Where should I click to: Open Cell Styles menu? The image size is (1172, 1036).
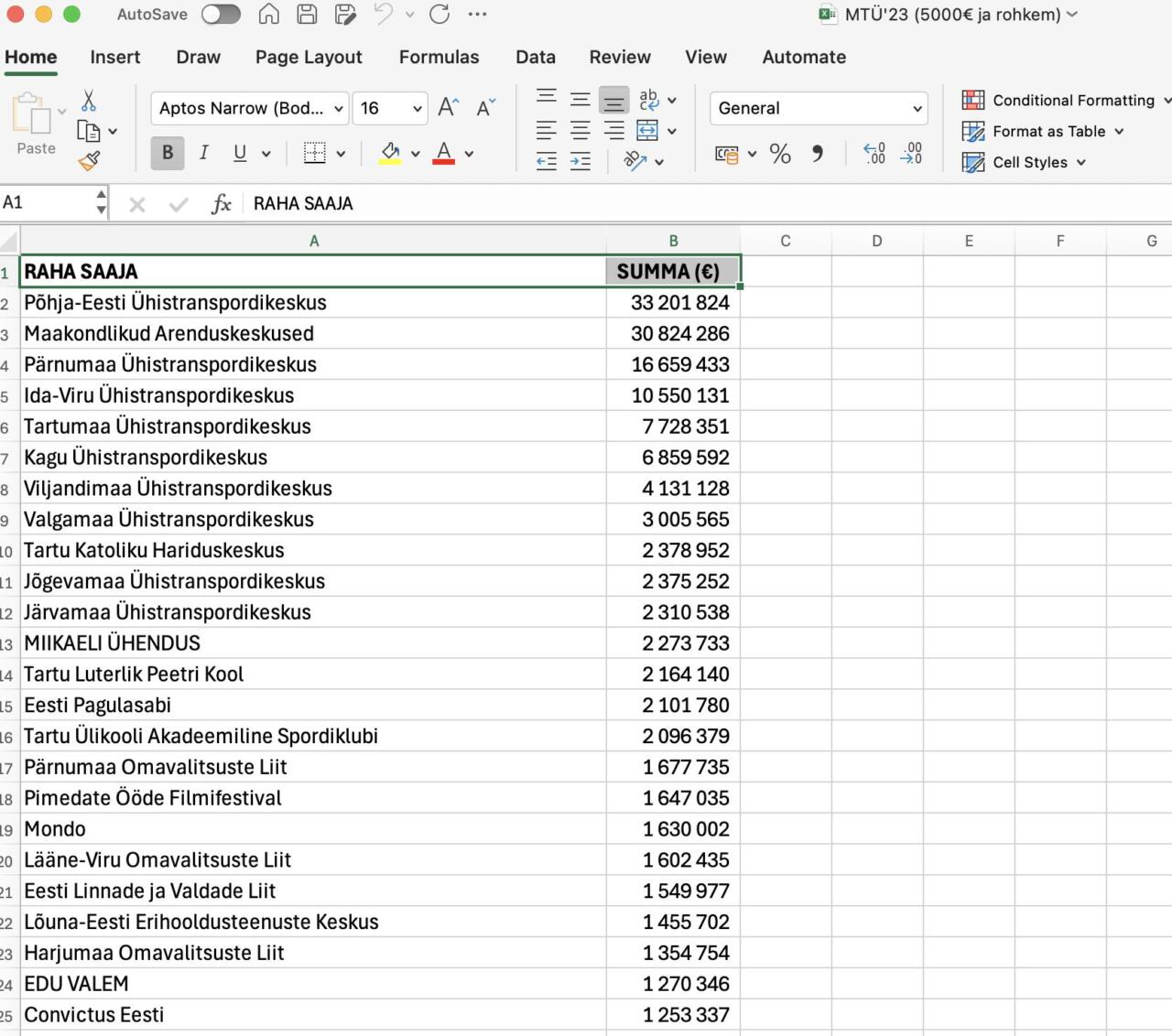(x=1024, y=162)
